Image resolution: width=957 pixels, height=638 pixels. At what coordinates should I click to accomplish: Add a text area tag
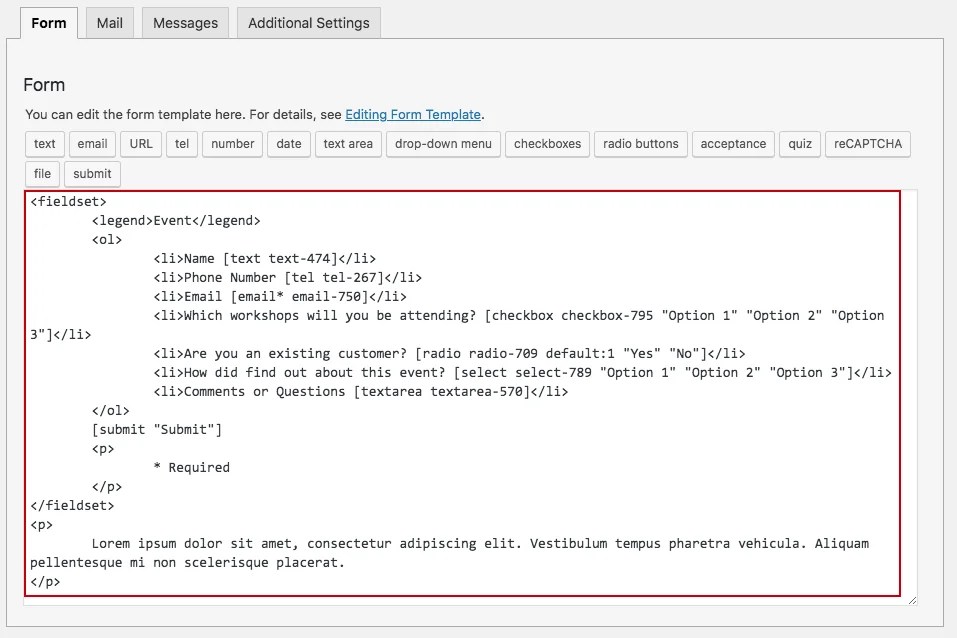[x=348, y=144]
